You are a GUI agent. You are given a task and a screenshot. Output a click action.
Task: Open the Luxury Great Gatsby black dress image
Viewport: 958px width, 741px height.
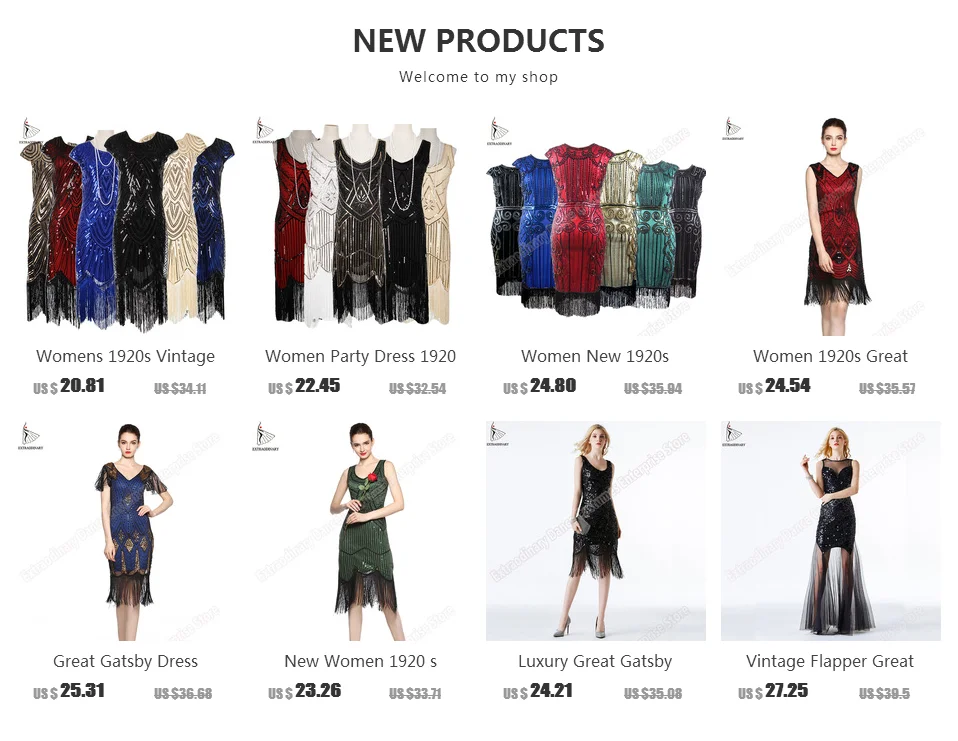[596, 531]
